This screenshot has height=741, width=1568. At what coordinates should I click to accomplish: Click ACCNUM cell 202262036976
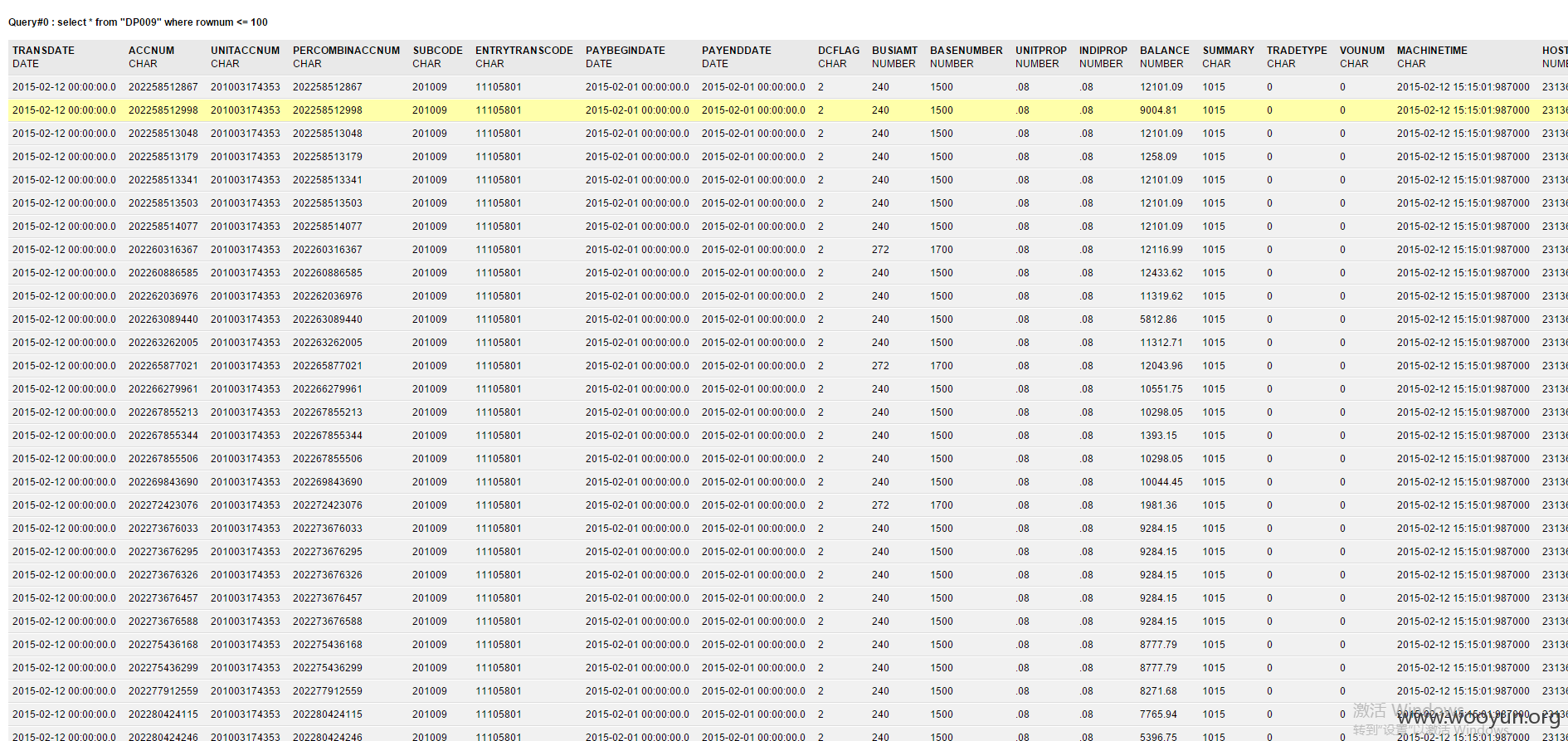point(163,296)
